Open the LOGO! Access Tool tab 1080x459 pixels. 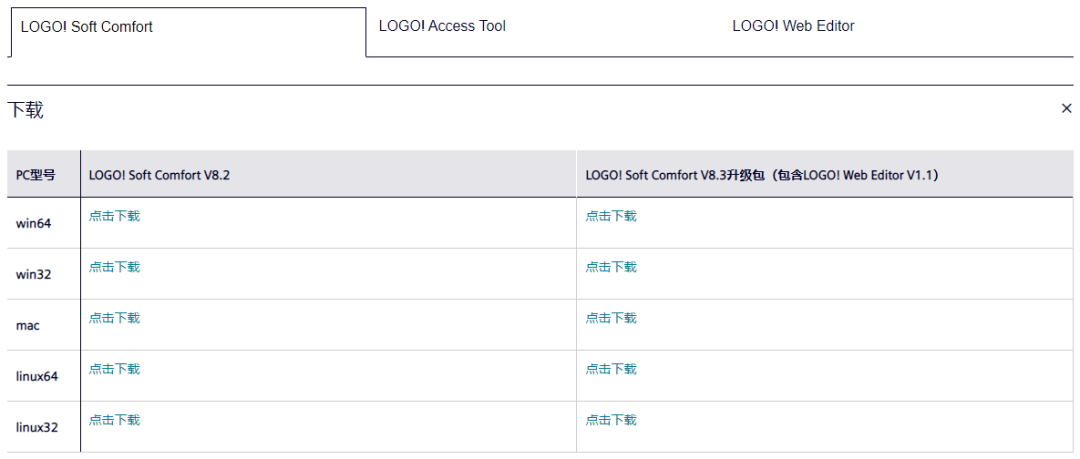pyautogui.click(x=442, y=26)
